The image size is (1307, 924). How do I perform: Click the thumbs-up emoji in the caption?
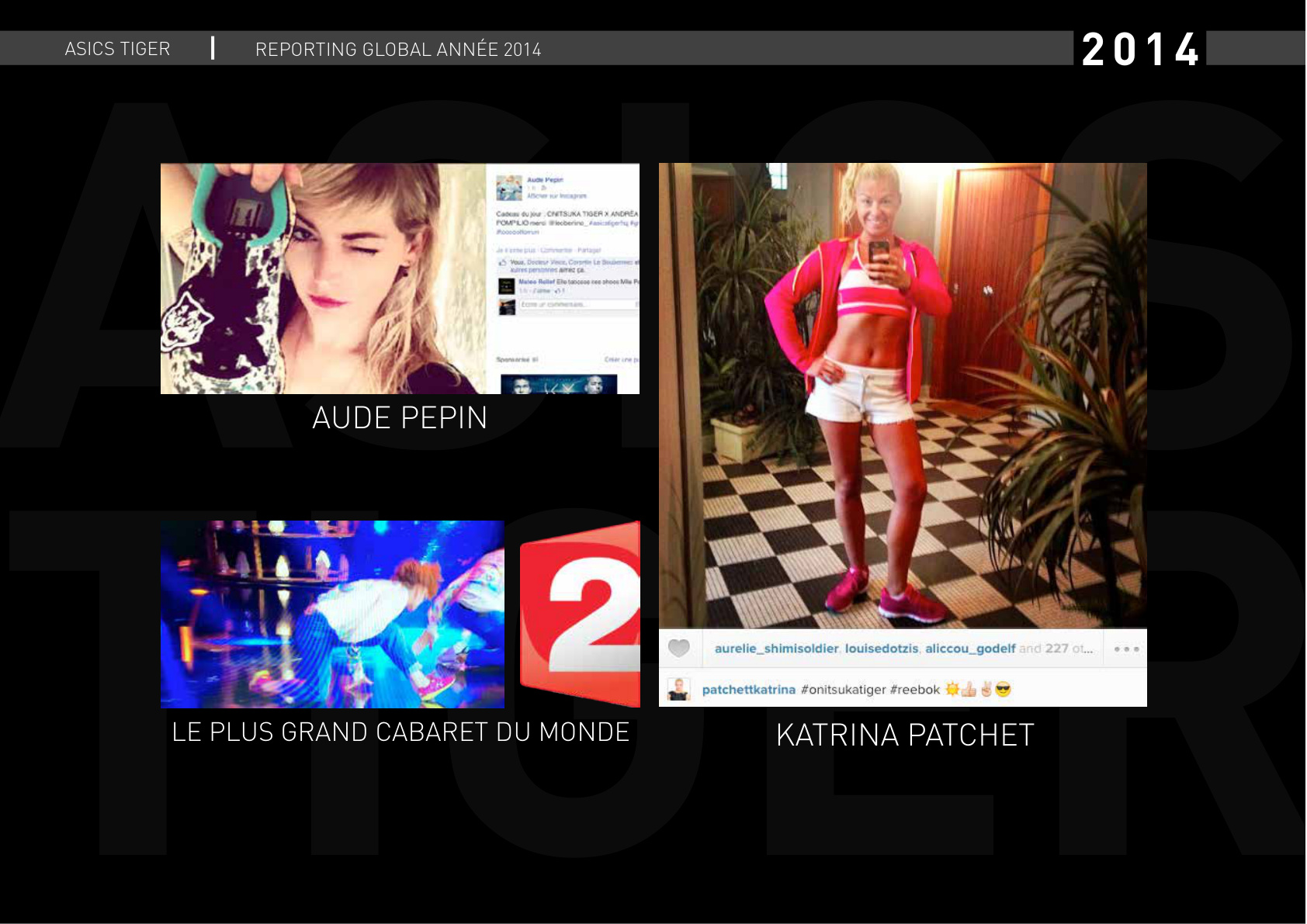[x=969, y=689]
